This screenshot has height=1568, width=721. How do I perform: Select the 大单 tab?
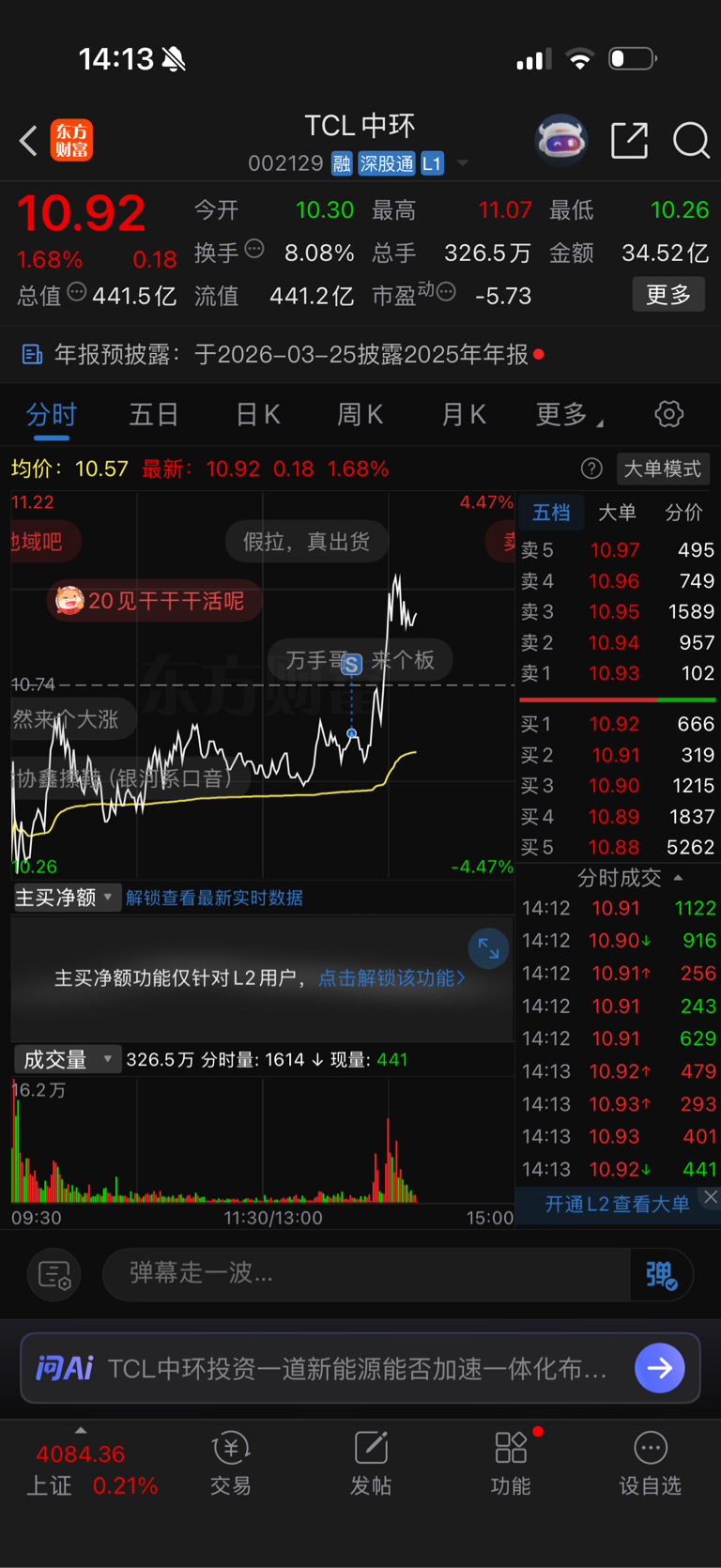(x=617, y=513)
